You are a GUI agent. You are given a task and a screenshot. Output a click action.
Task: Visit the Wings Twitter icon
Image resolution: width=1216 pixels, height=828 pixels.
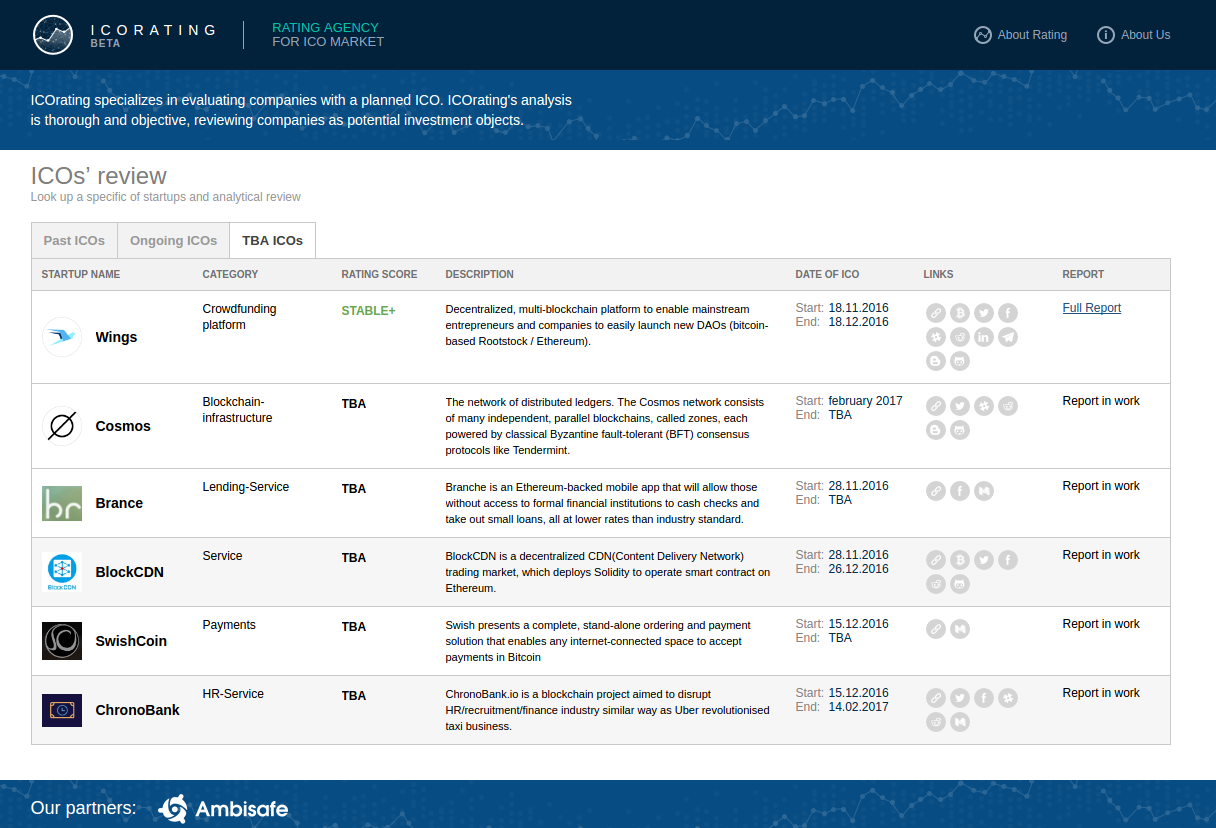pyautogui.click(x=984, y=313)
